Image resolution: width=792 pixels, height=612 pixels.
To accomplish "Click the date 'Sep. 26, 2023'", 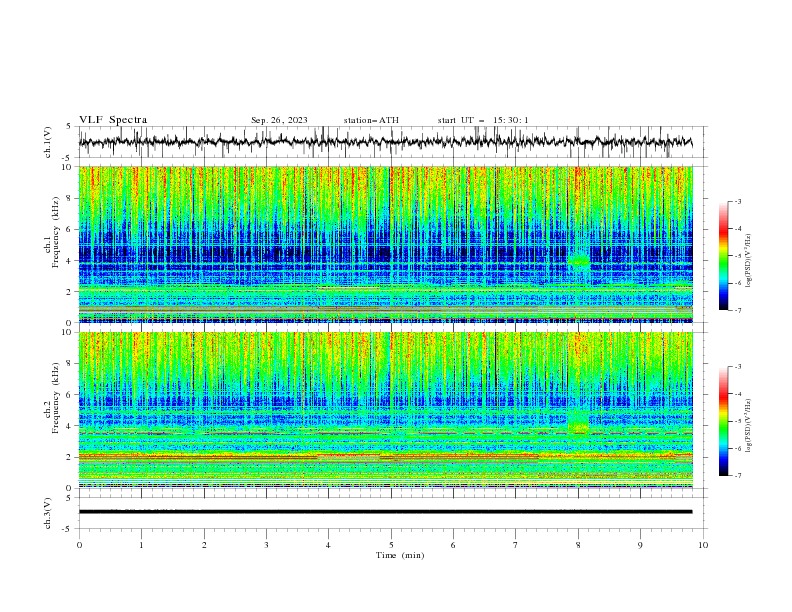I will point(279,120).
